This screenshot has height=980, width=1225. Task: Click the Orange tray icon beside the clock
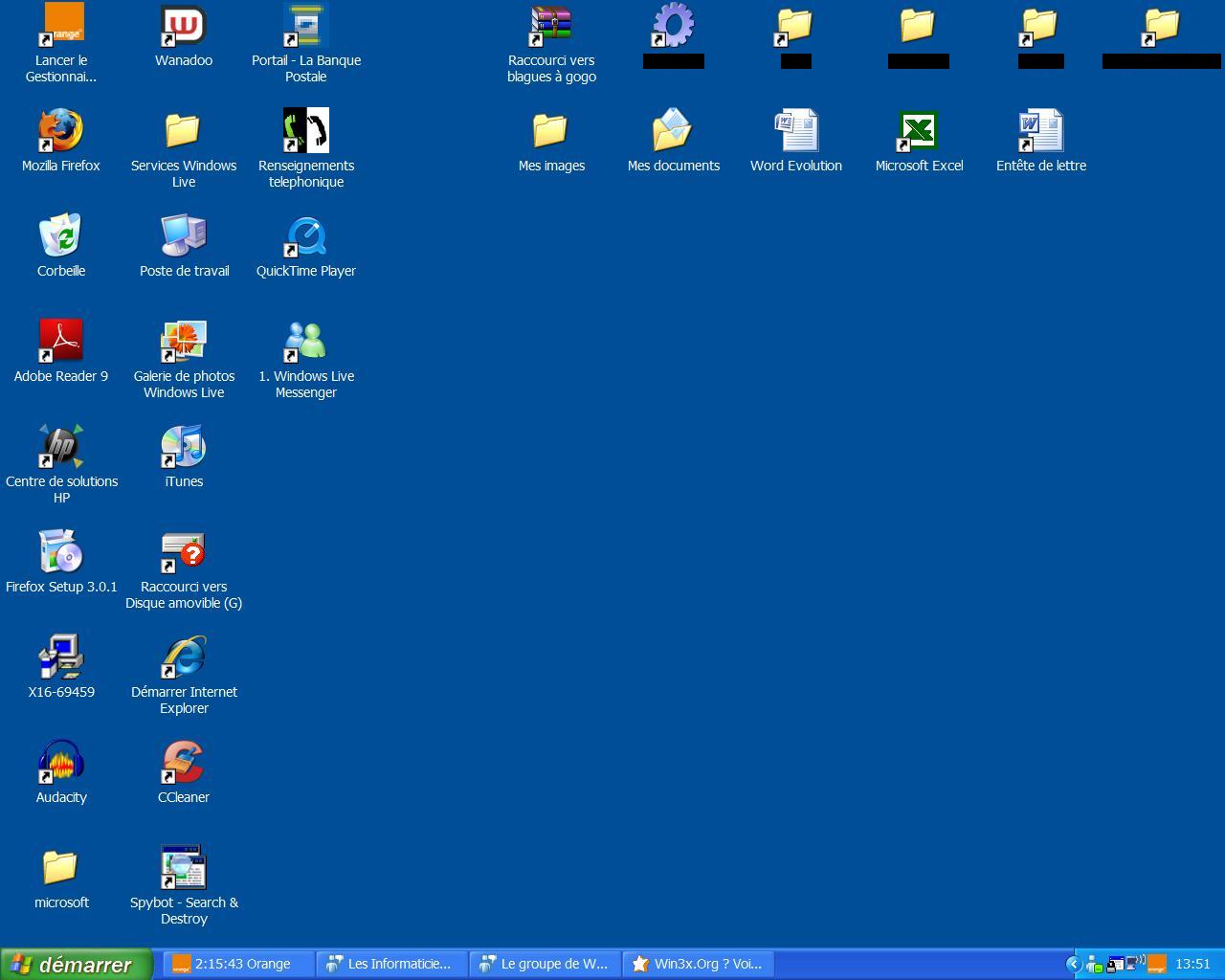[1157, 964]
